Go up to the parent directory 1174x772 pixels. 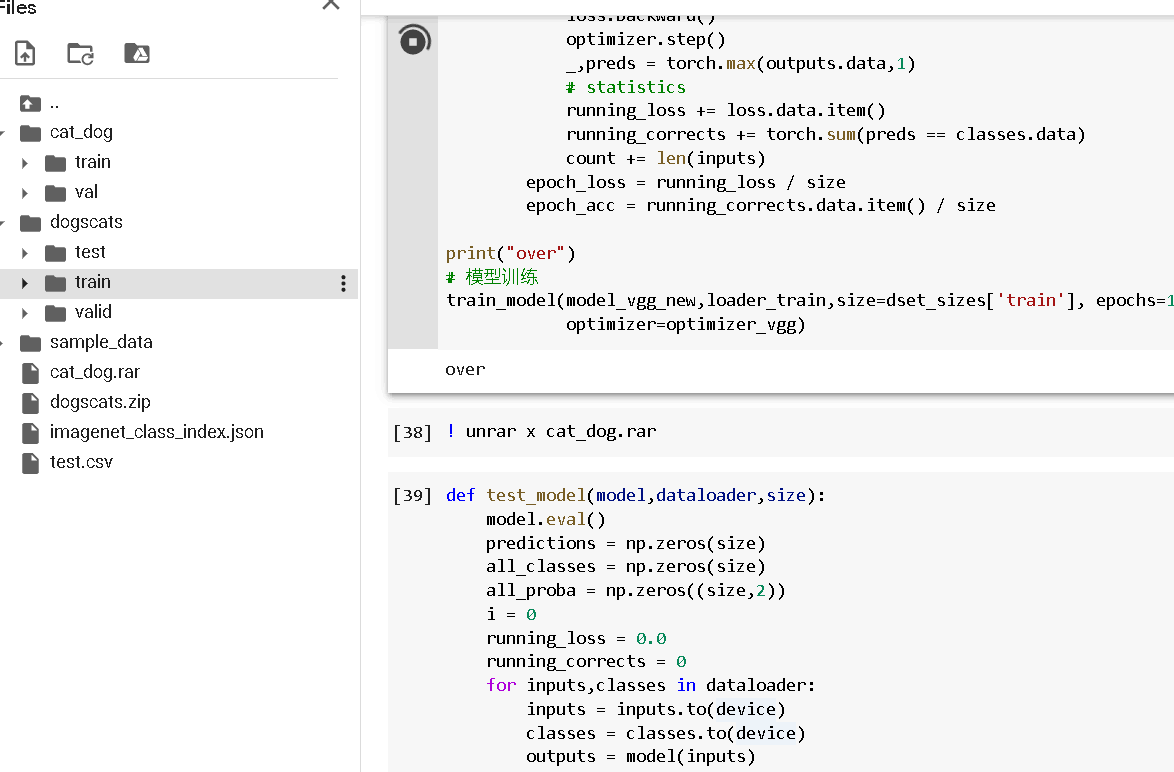point(31,103)
